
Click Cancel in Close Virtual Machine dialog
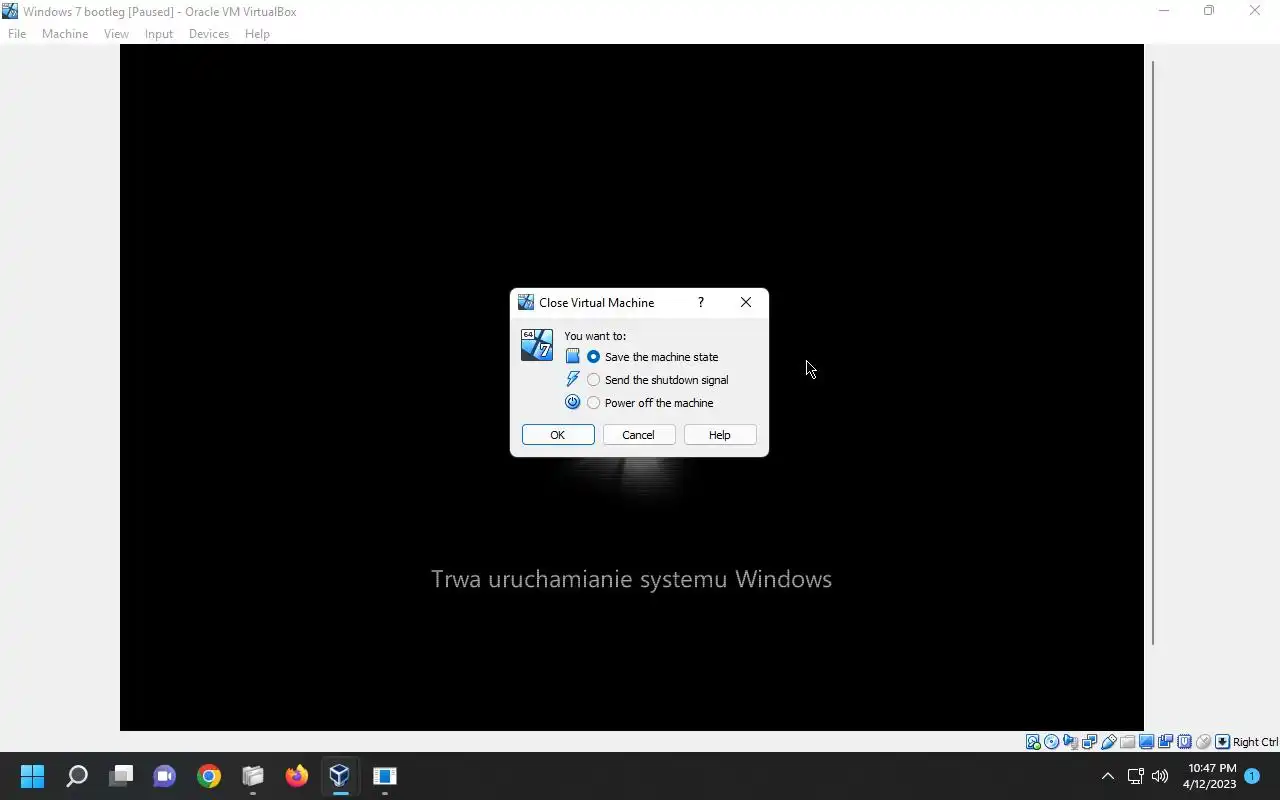tap(638, 435)
